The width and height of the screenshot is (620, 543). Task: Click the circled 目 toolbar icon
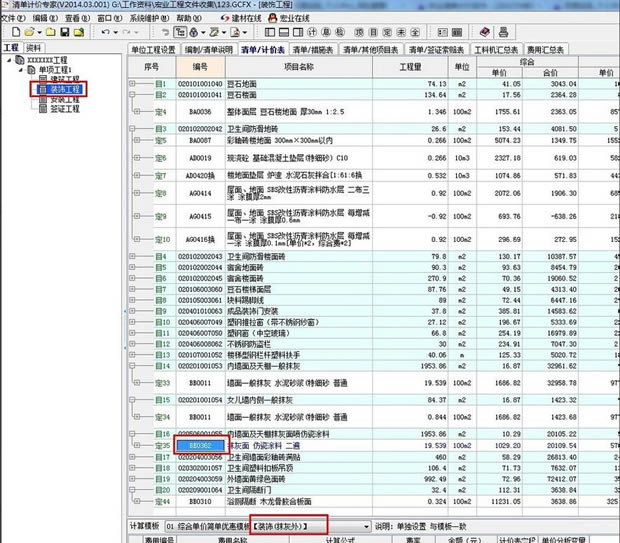[373, 32]
